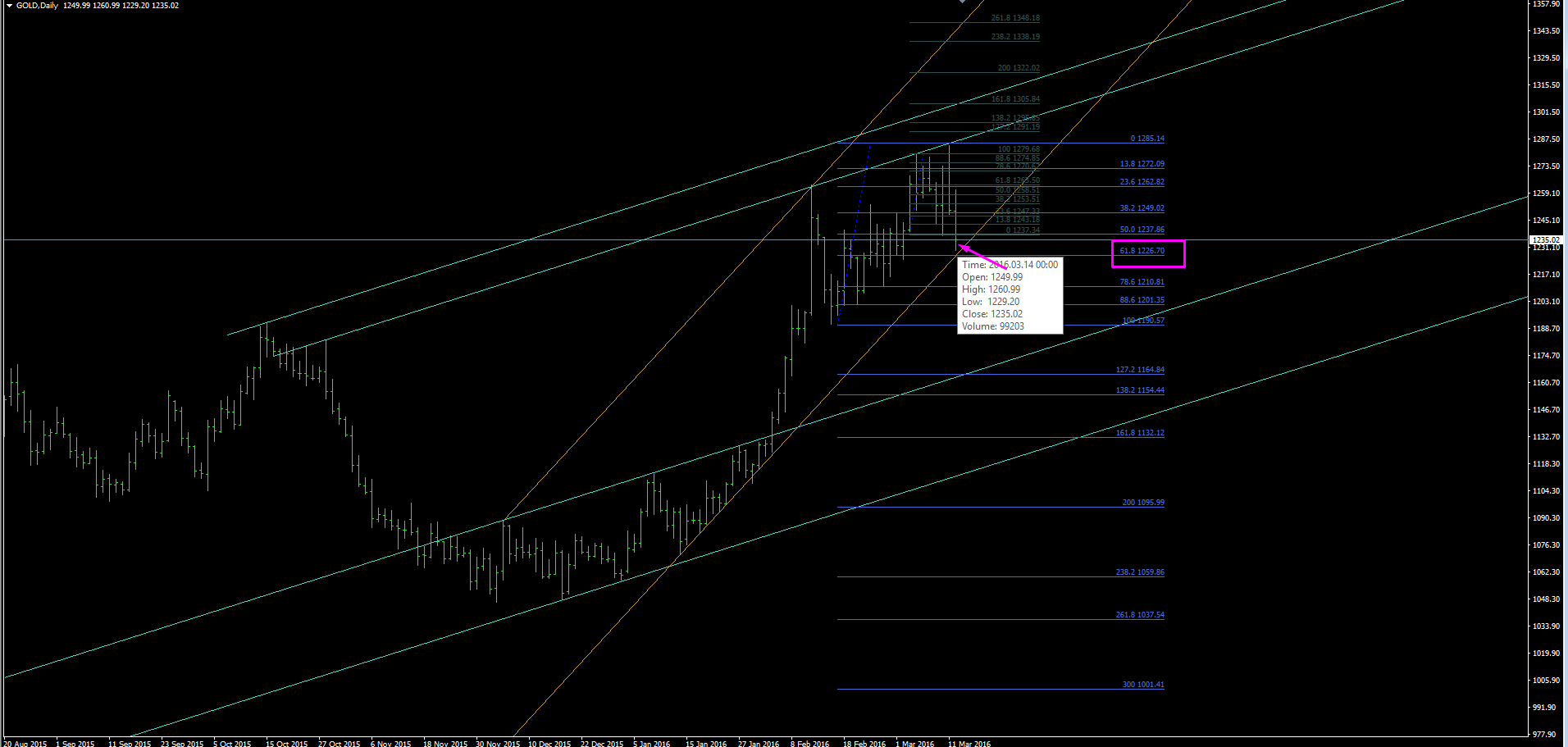Screen dimensions: 1568x747
Task: Click the gray 238.2 1338.19 Fibonacci label
Action: 1015,37
